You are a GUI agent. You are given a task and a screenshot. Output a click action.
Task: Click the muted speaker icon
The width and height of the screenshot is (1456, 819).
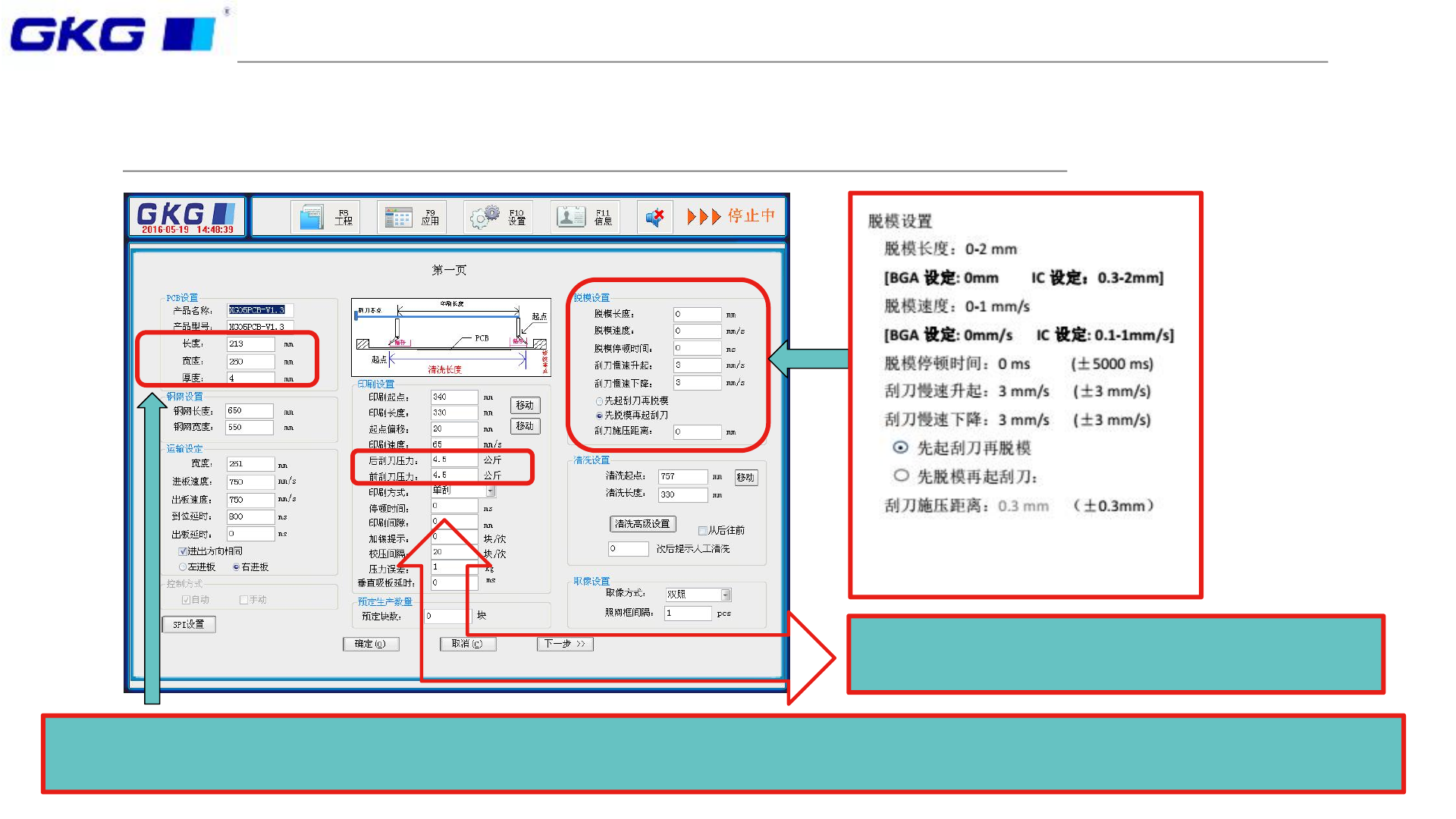pos(654,218)
